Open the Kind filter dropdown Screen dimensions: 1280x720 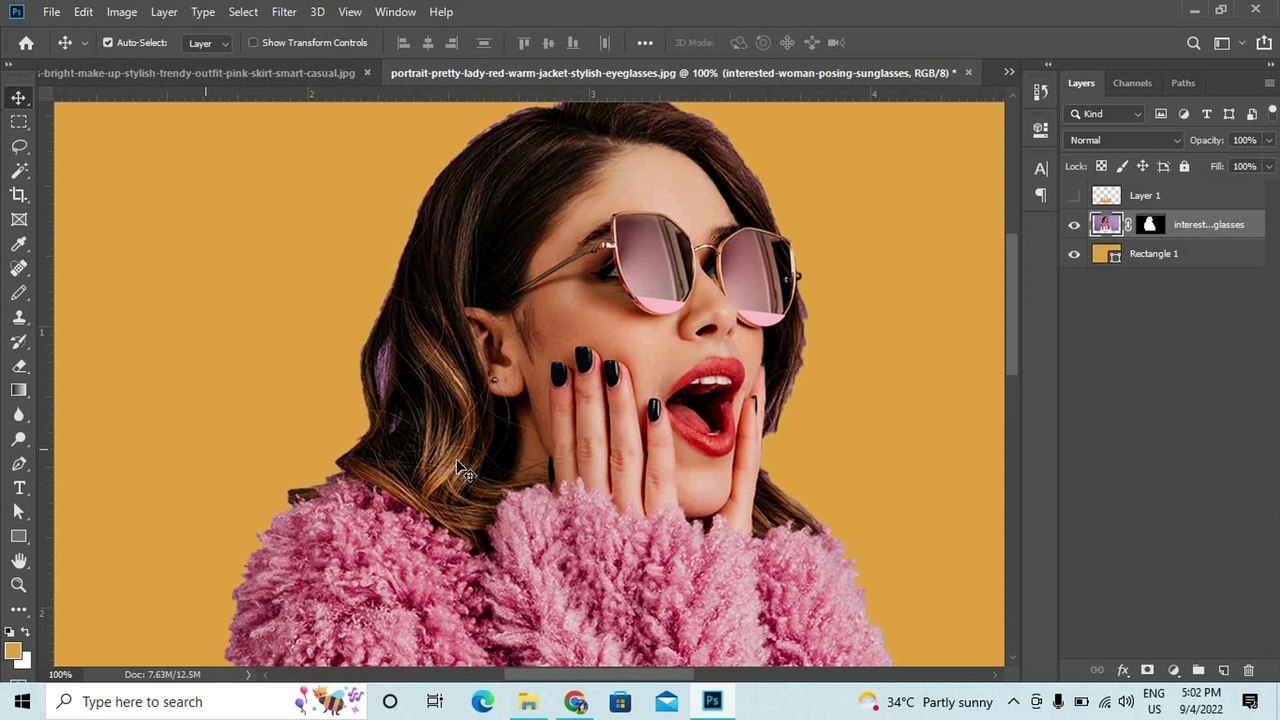coord(1106,114)
